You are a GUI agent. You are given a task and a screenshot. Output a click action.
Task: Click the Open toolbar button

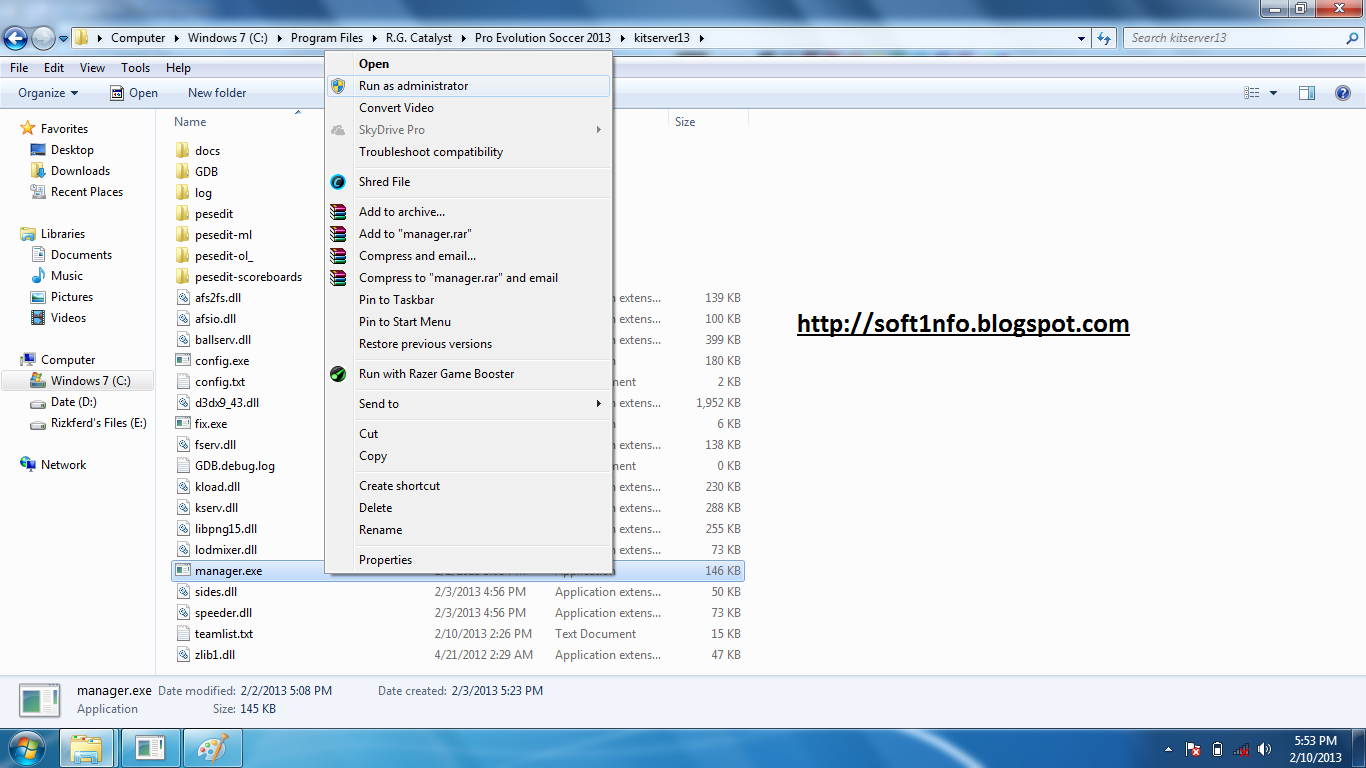point(134,93)
